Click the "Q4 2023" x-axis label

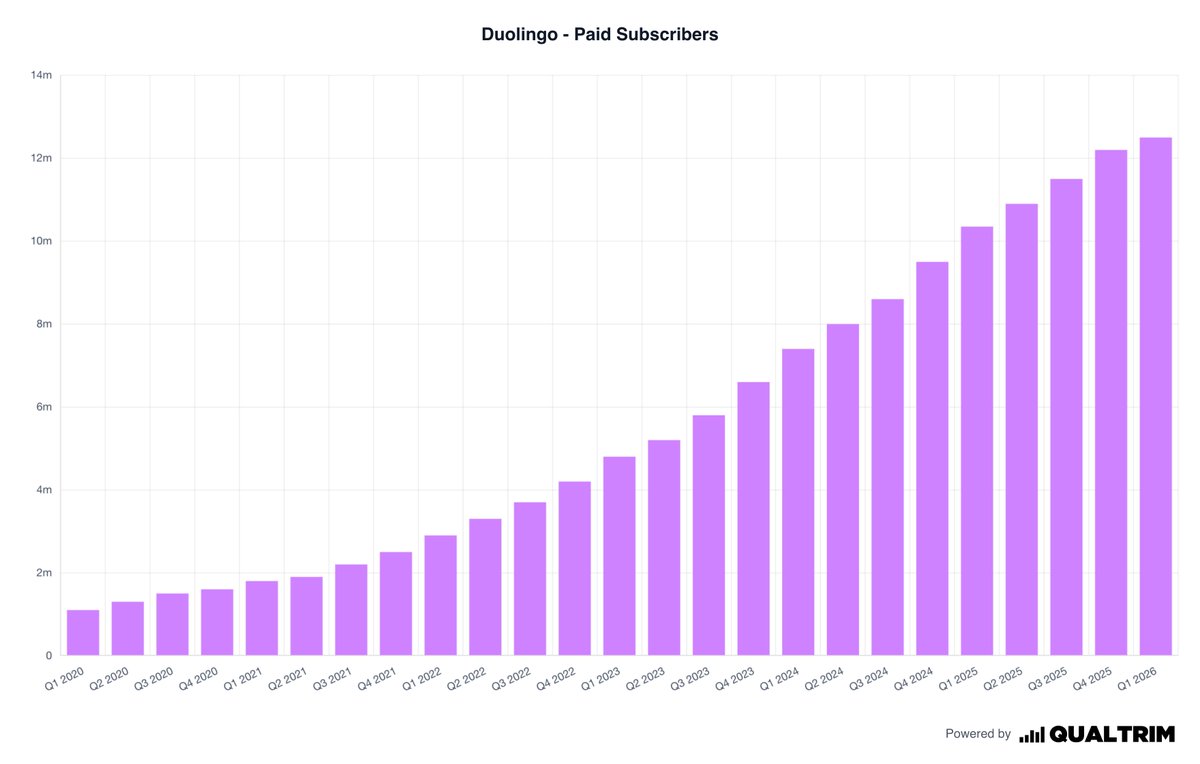point(734,680)
